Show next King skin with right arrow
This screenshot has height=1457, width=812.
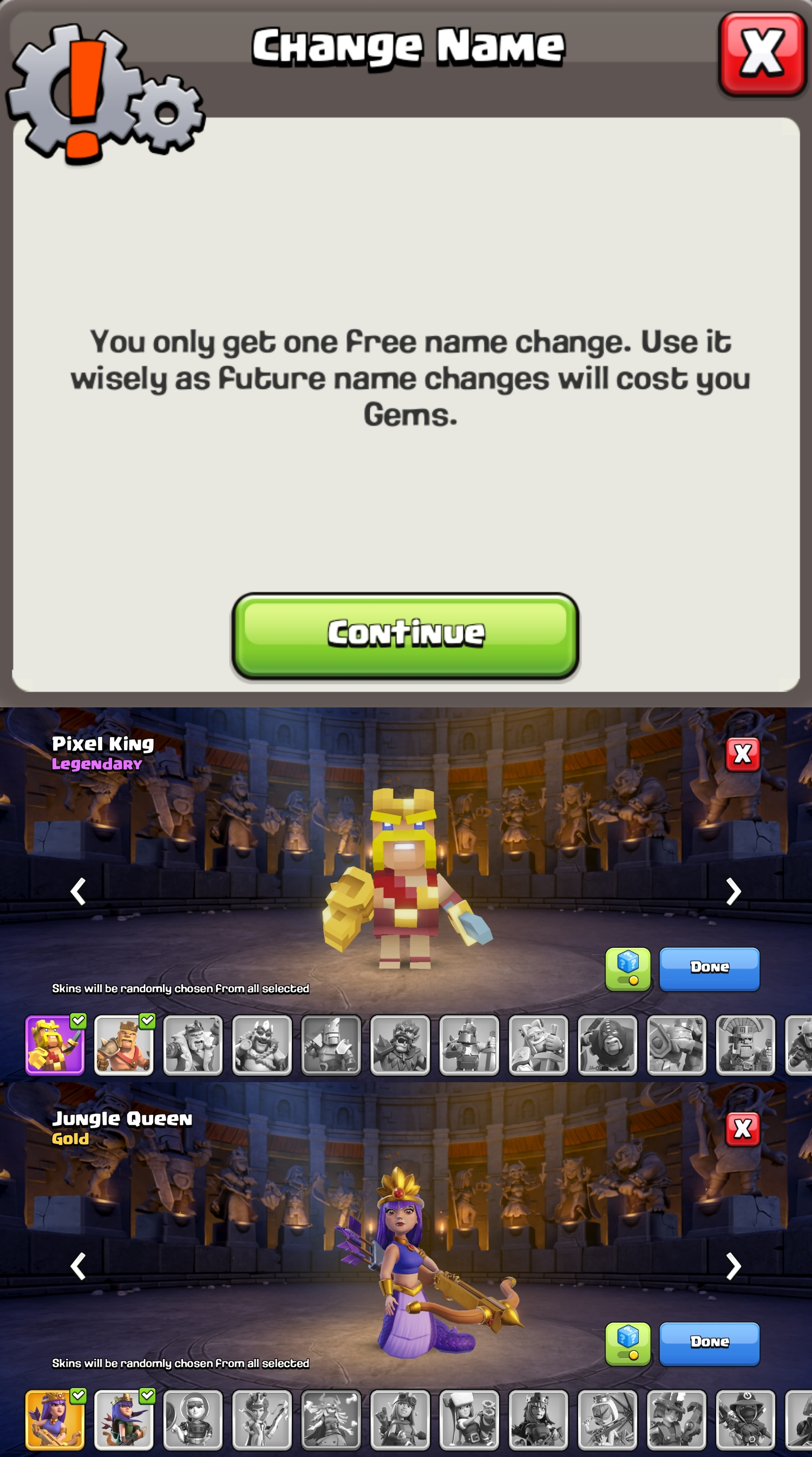(x=734, y=892)
